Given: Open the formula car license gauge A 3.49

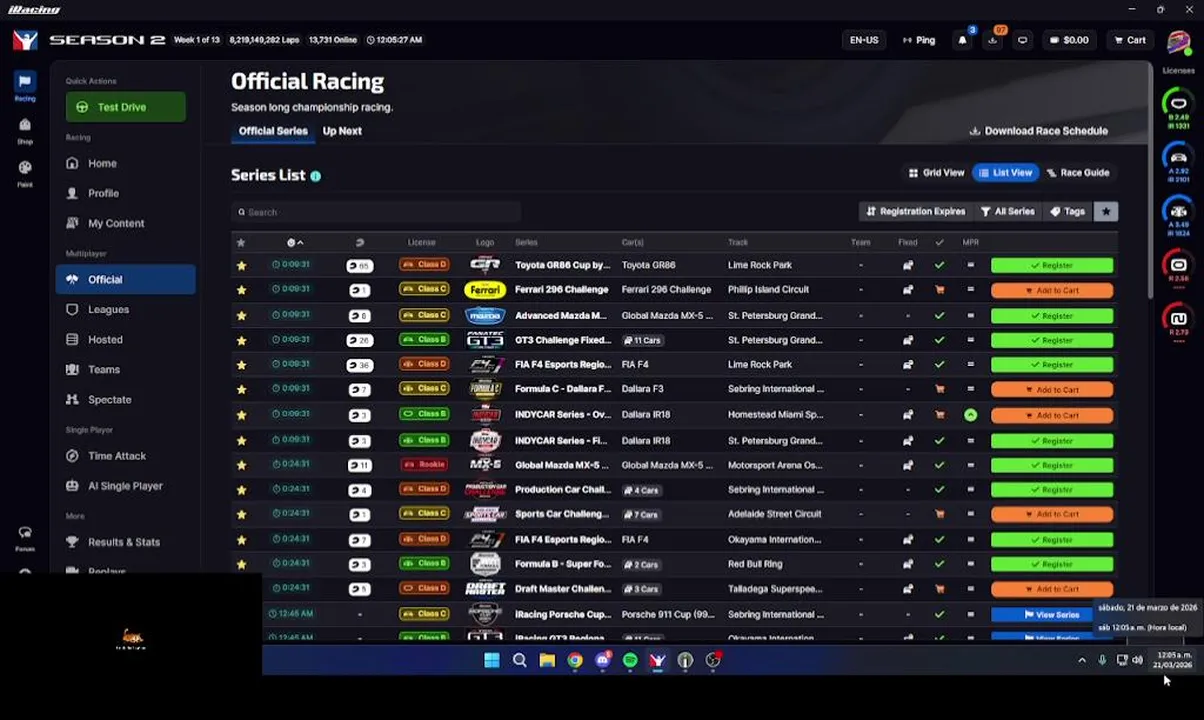Looking at the screenshot, I should coord(1179,215).
